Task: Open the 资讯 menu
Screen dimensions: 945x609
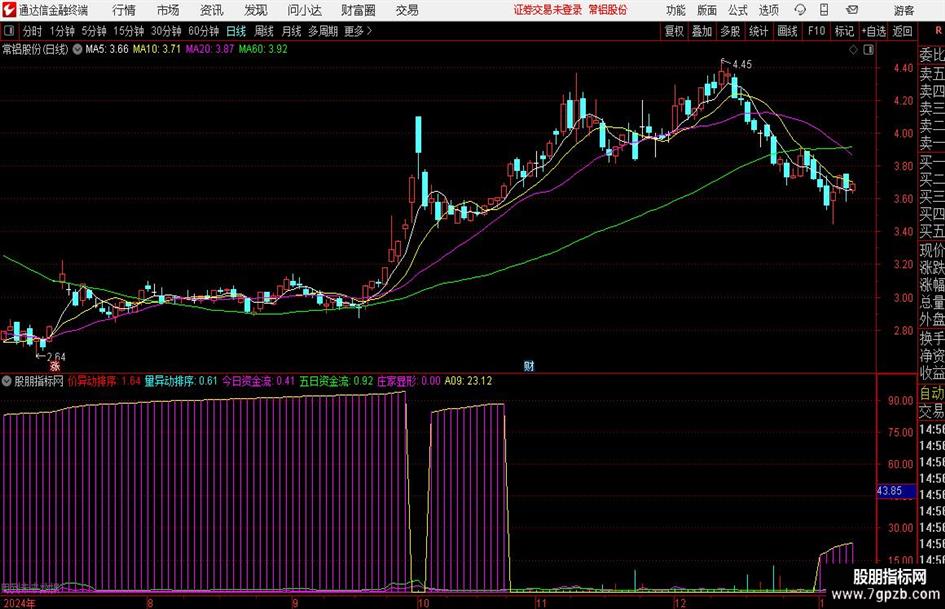Action: point(212,10)
